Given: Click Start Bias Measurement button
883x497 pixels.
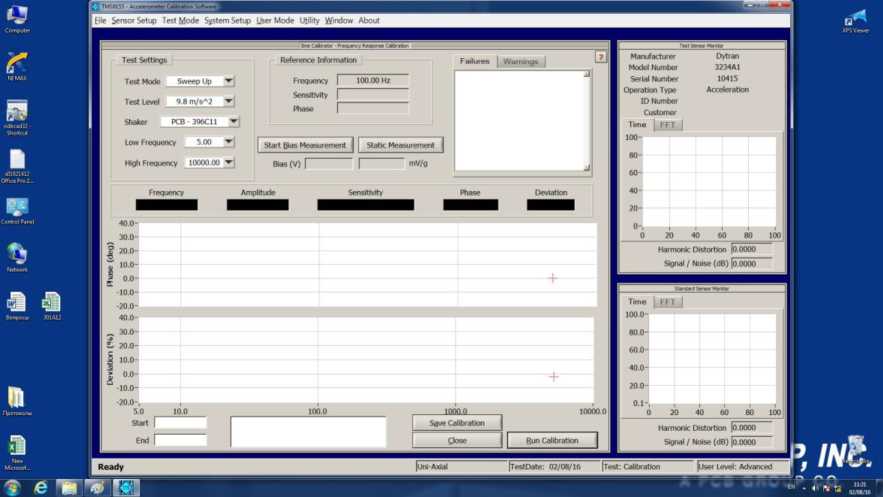Looking at the screenshot, I should coord(305,145).
